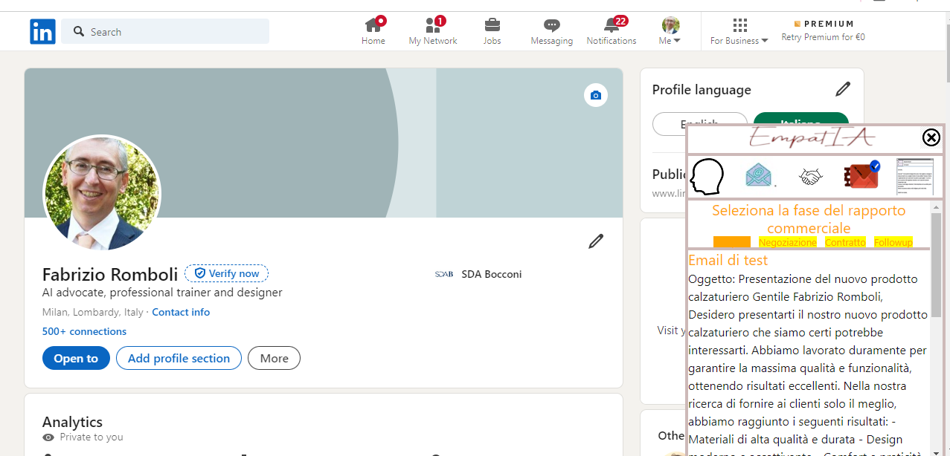Viewport: 950px width, 456px height.
Task: Click the email envelope icon in EmpatIA
Action: (x=759, y=177)
